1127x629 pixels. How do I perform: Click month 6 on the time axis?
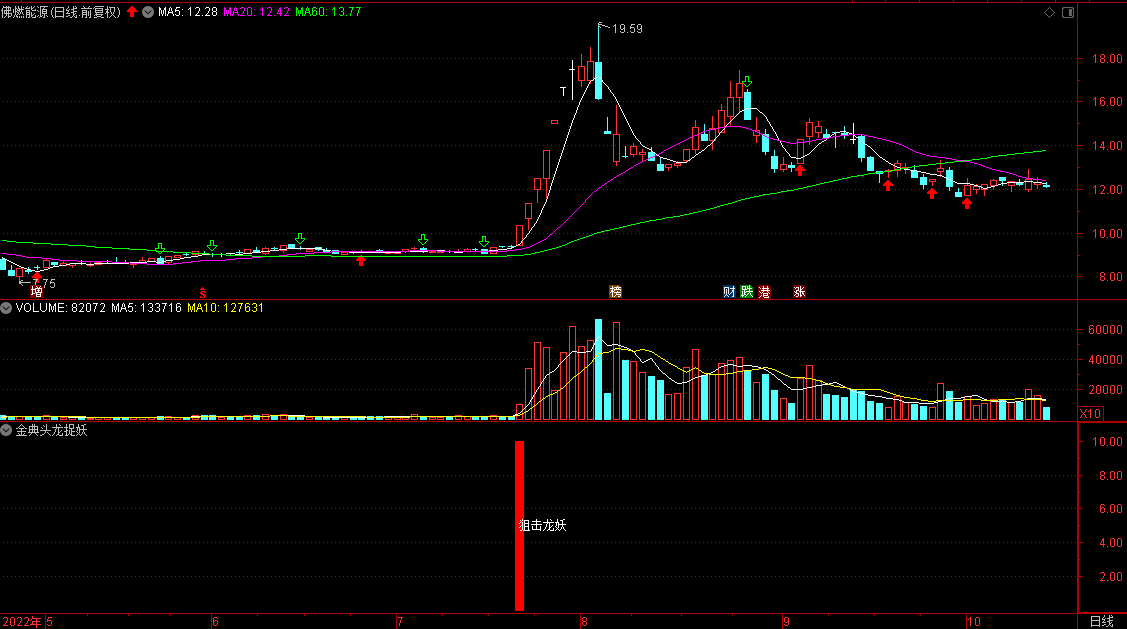click(x=216, y=622)
